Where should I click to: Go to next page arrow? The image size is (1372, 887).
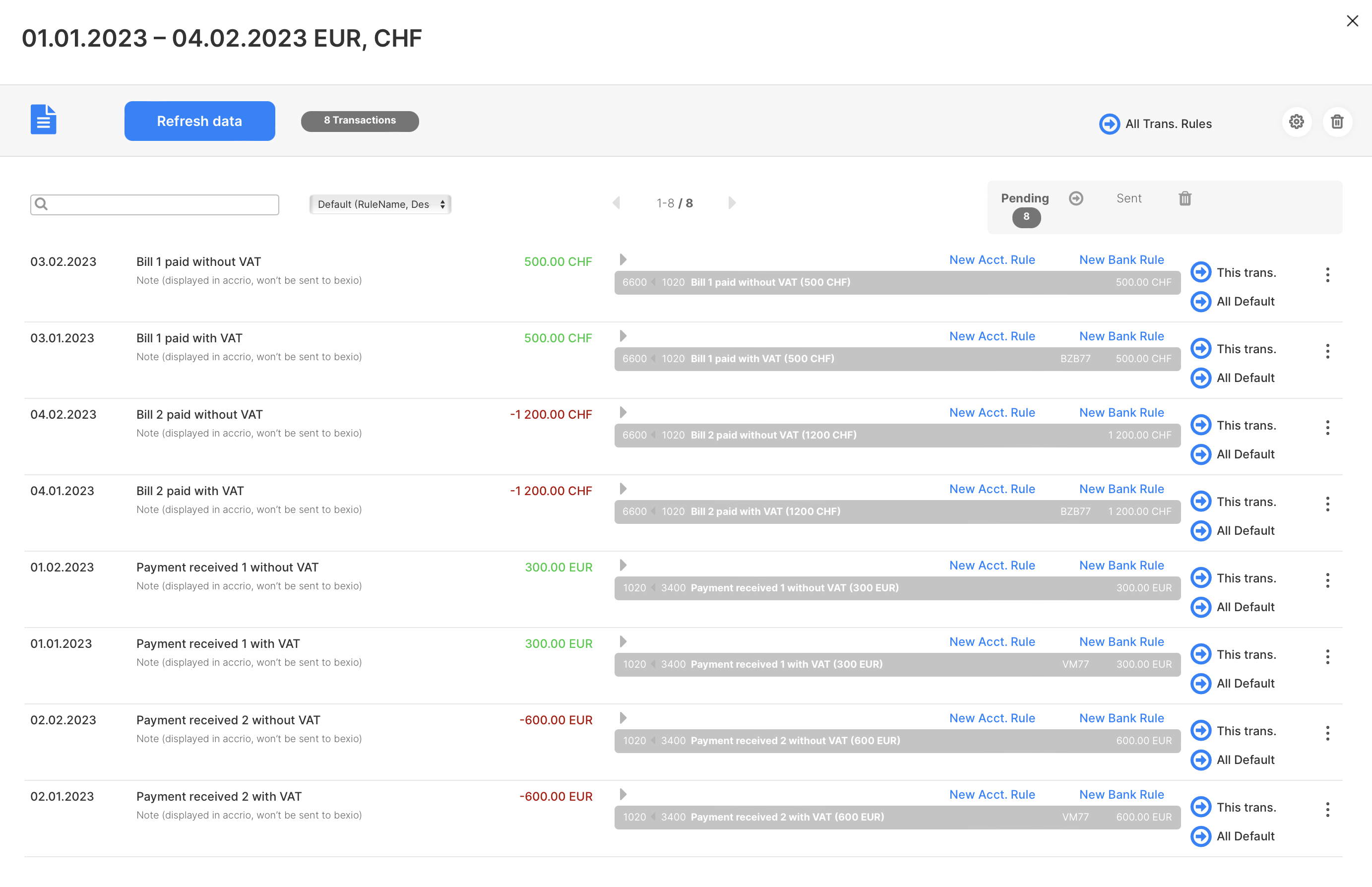point(732,203)
